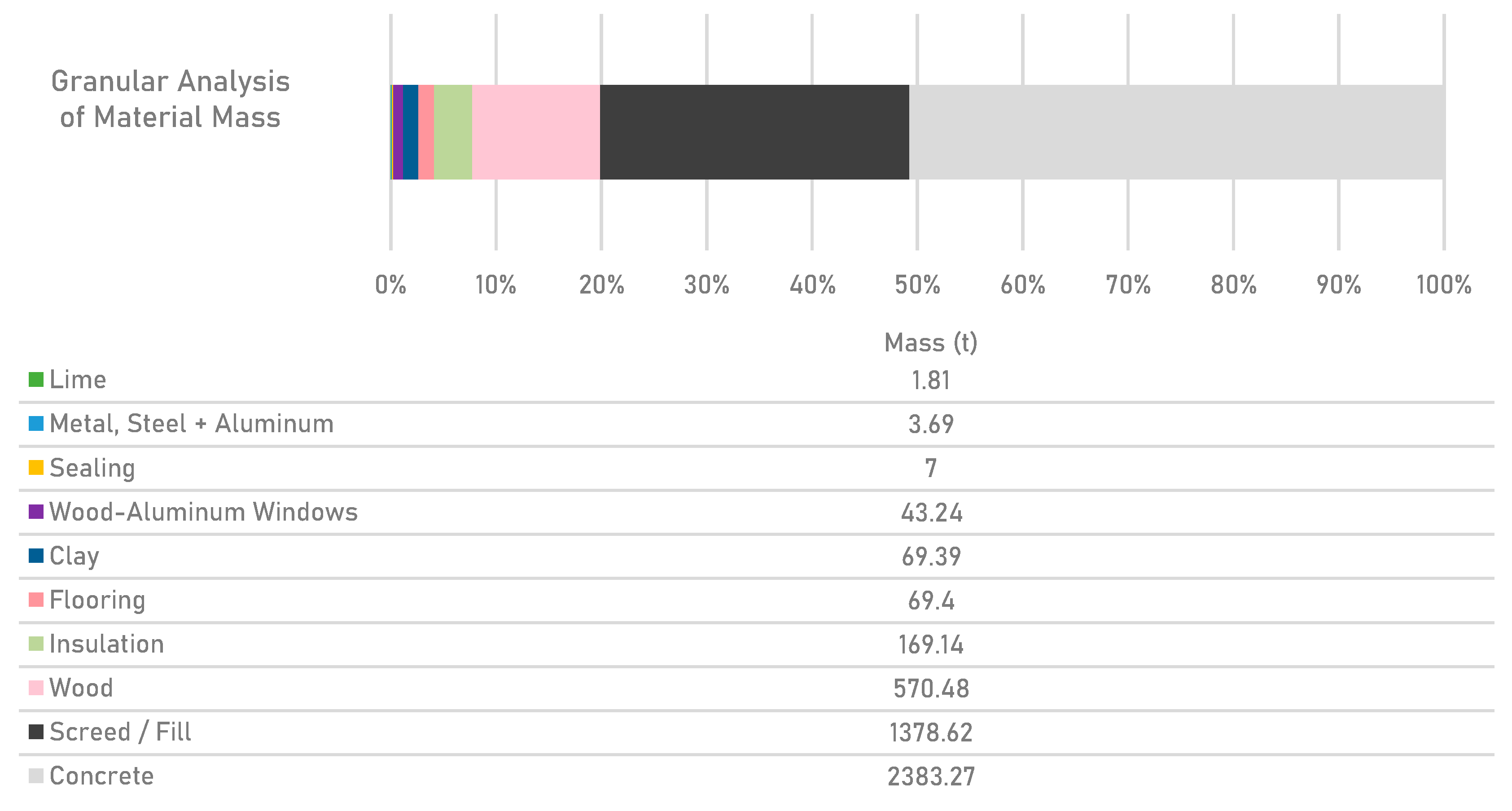This screenshot has width=1512, height=811.
Task: Click the Wood legend label text
Action: click(81, 688)
